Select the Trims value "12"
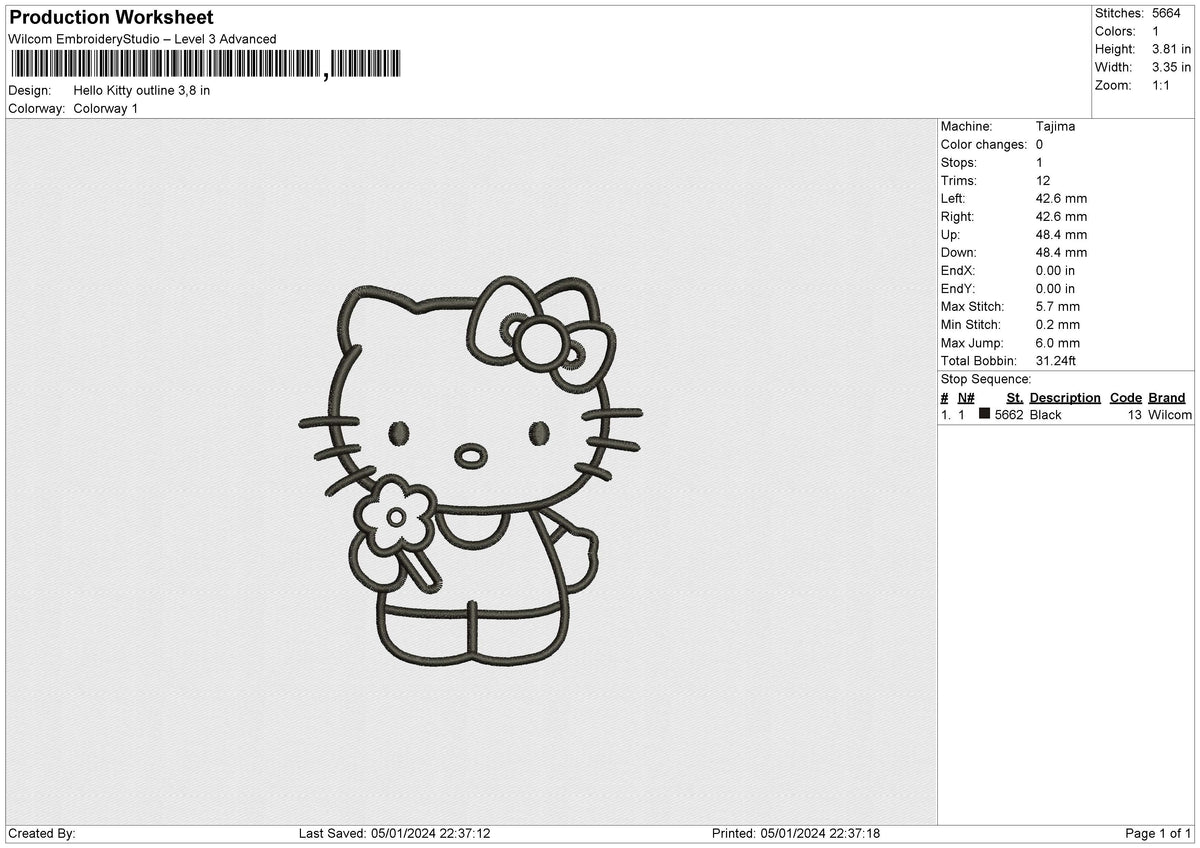The width and height of the screenshot is (1200, 848). point(1043,180)
